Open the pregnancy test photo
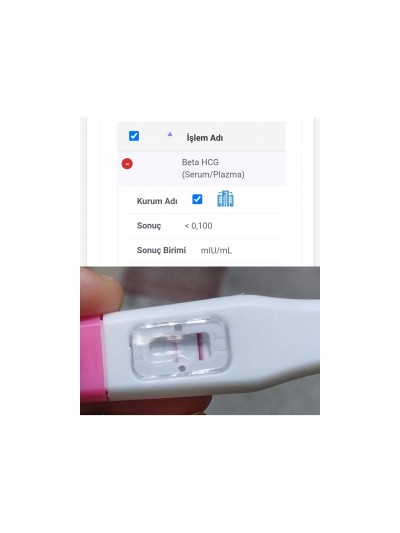 200,341
